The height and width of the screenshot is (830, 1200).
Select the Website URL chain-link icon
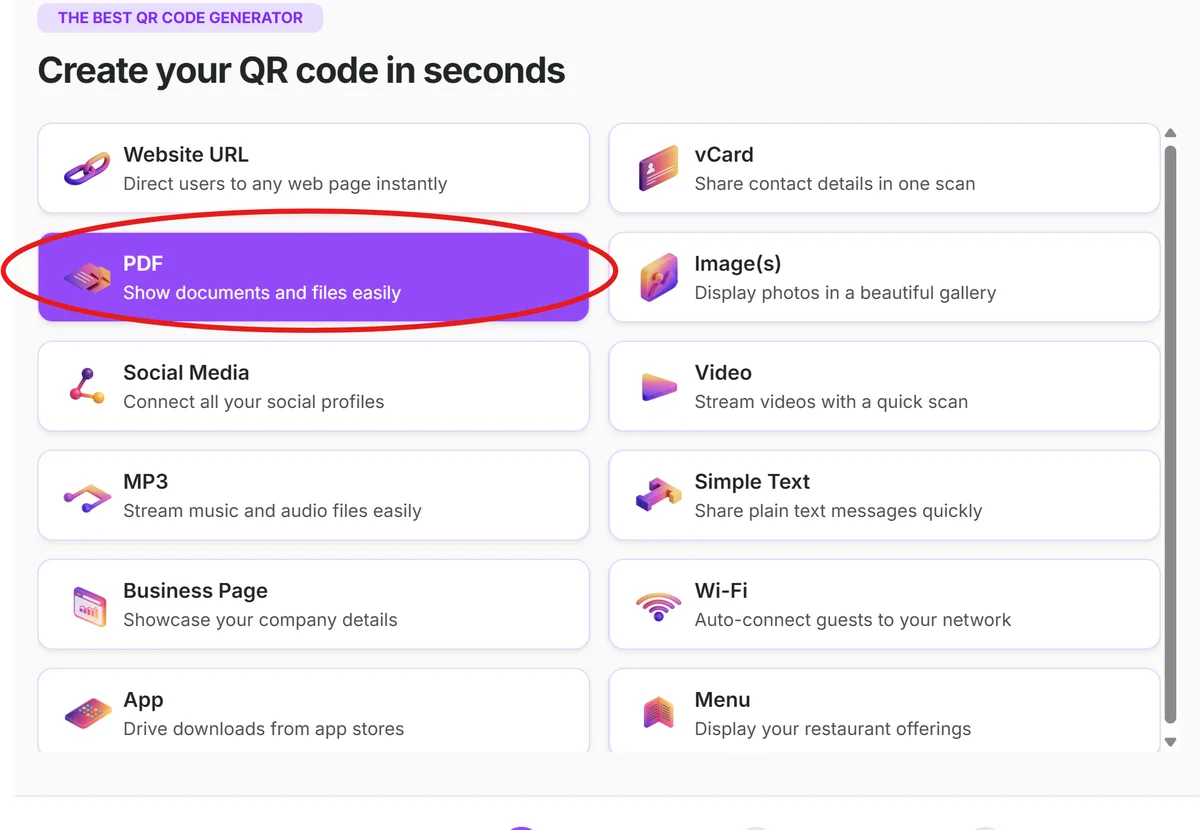pos(87,168)
